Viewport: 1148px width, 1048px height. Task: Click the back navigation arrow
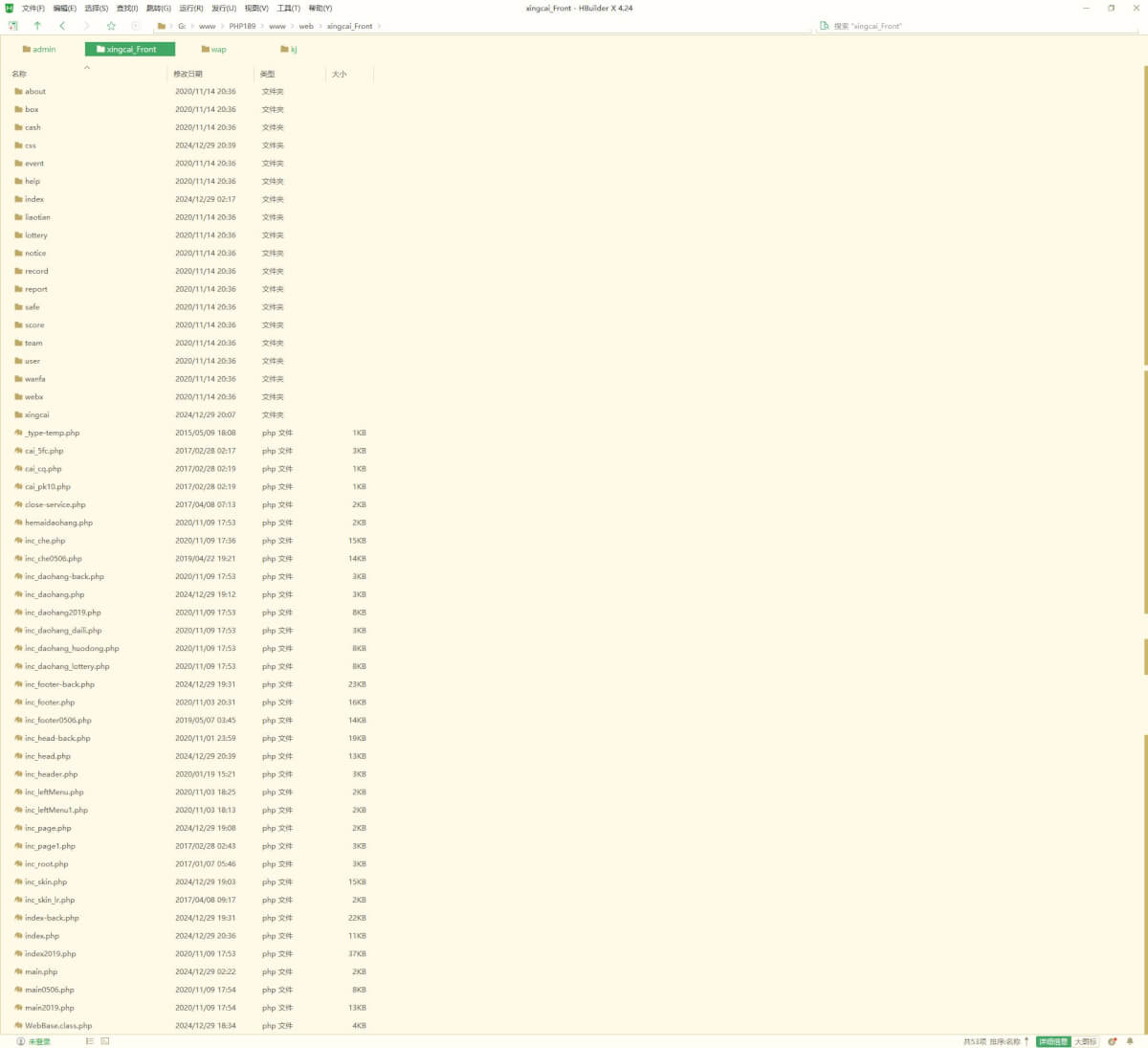62,26
